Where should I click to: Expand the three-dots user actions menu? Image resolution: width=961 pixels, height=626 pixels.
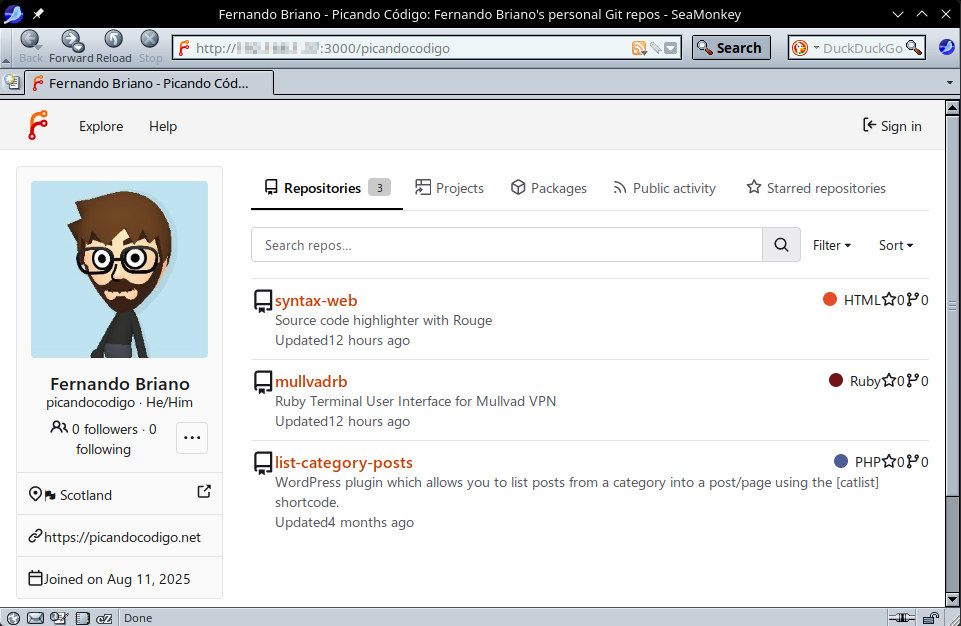pos(192,437)
